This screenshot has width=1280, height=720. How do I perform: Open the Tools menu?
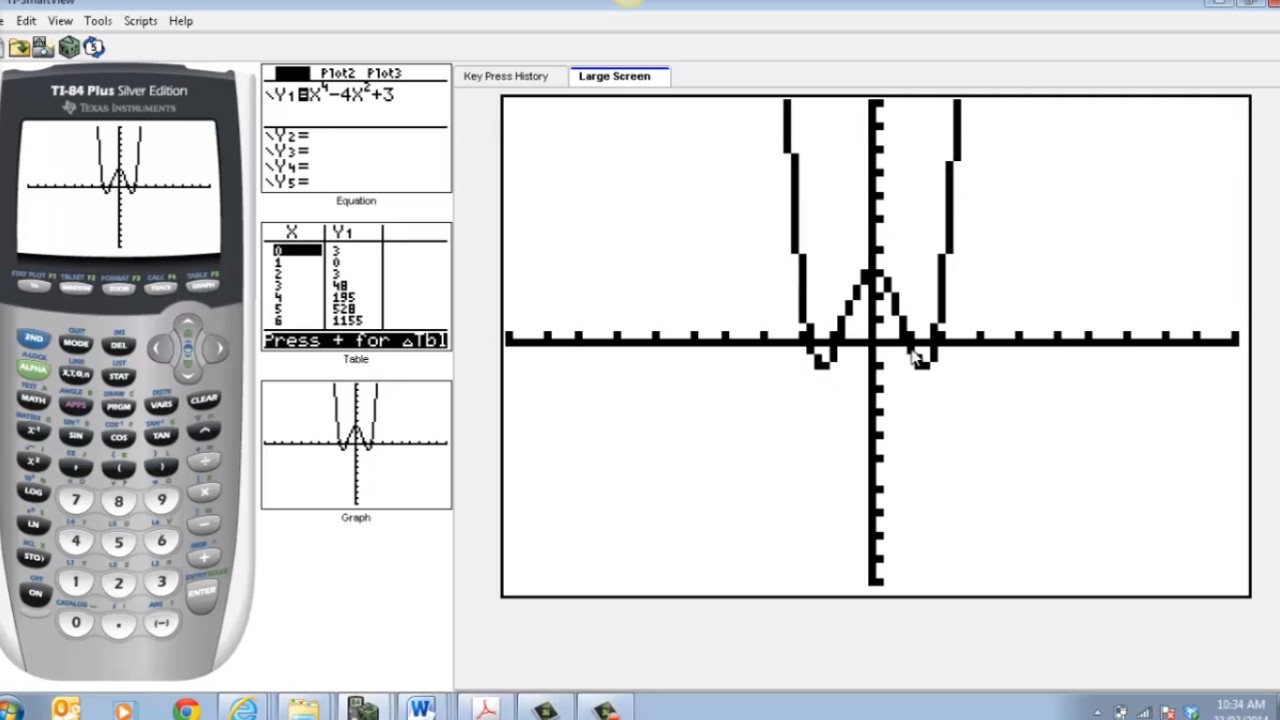(x=98, y=21)
